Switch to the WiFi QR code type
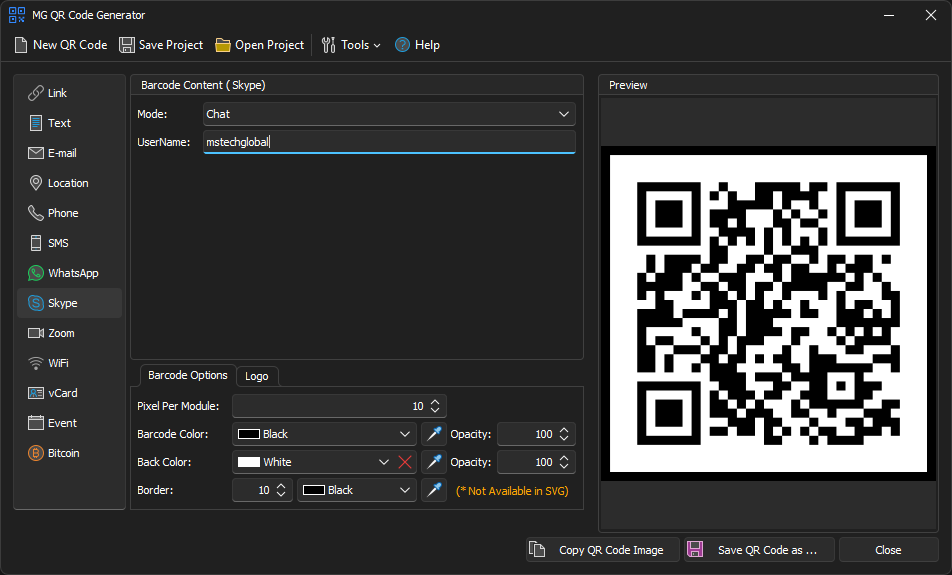Viewport: 952px width, 575px height. 69,363
